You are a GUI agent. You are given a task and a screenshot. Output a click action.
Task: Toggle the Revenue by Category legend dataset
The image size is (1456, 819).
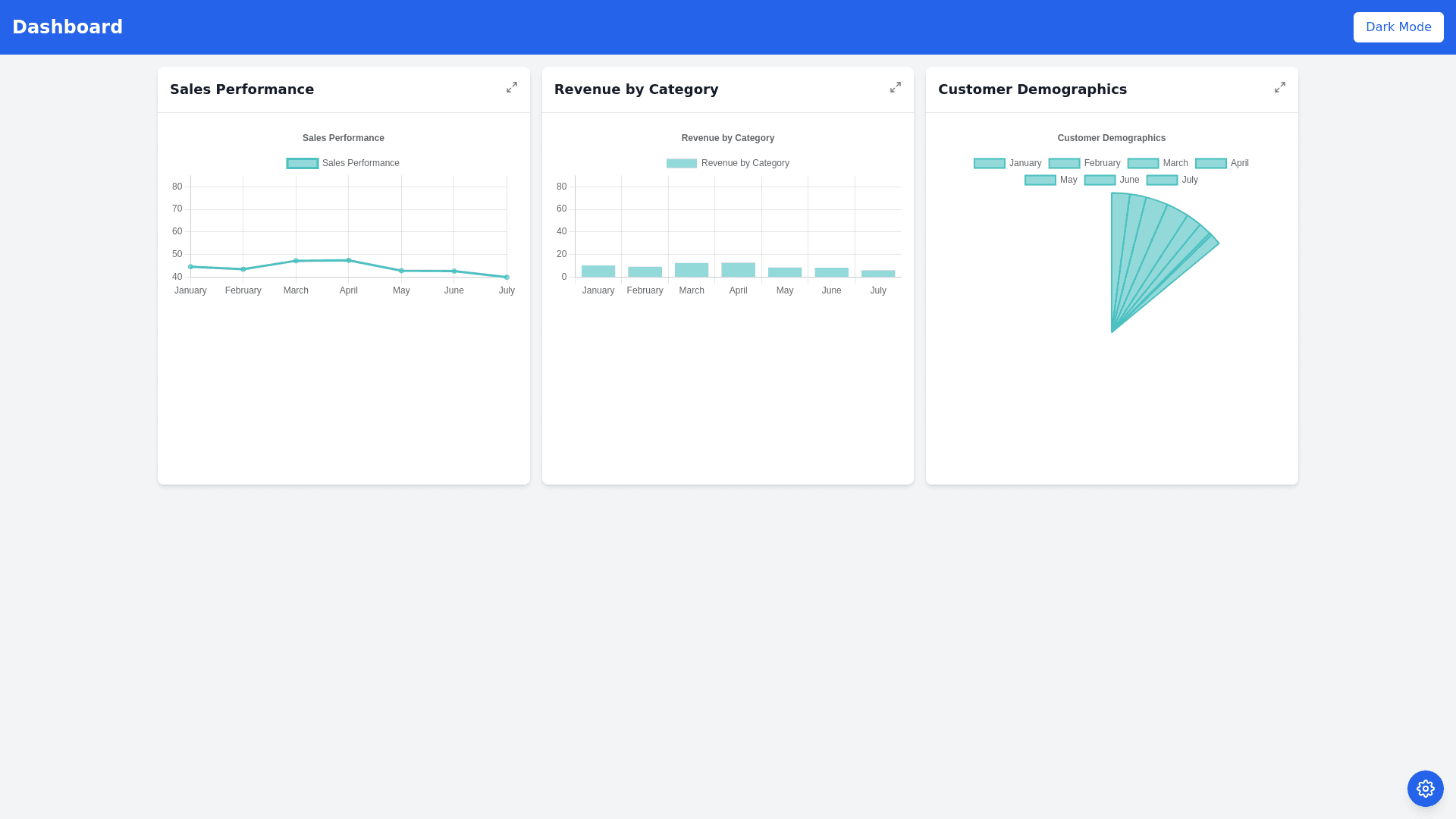click(681, 163)
